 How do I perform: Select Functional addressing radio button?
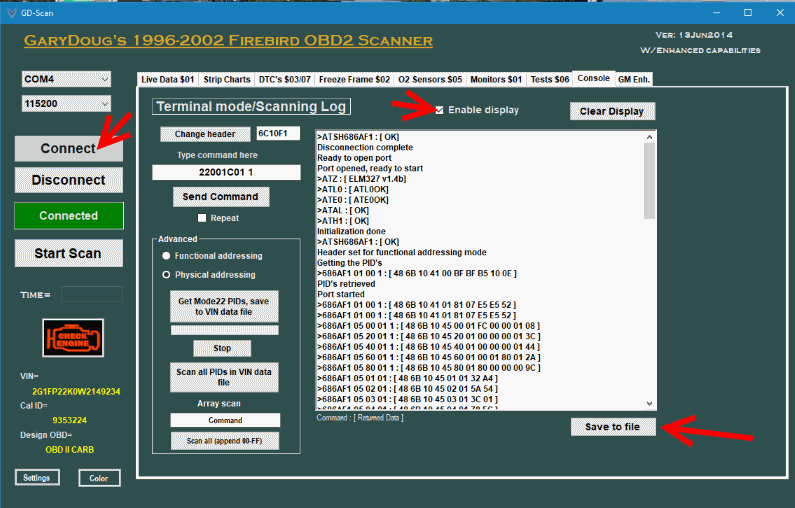[x=166, y=257]
